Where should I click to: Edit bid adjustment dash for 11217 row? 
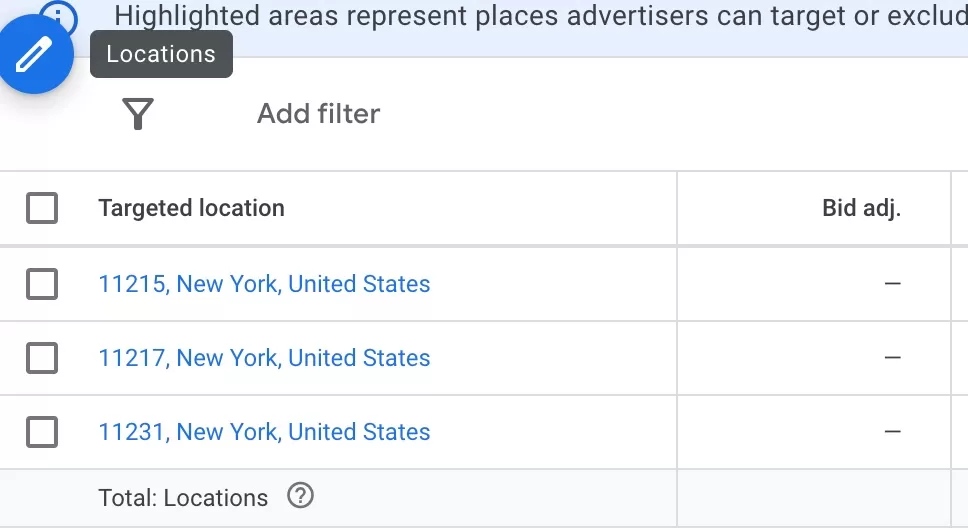(x=892, y=358)
